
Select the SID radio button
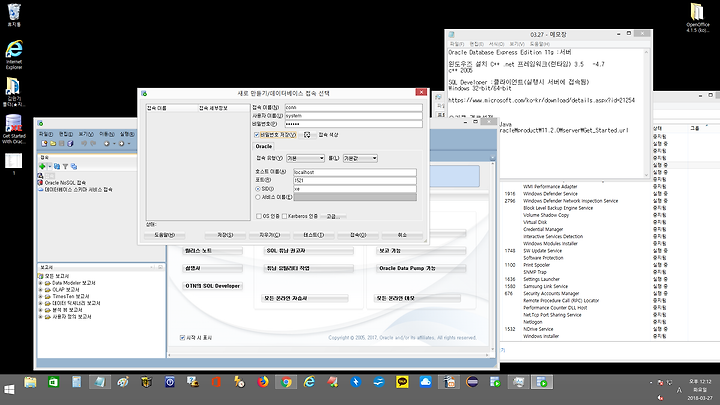coord(258,189)
